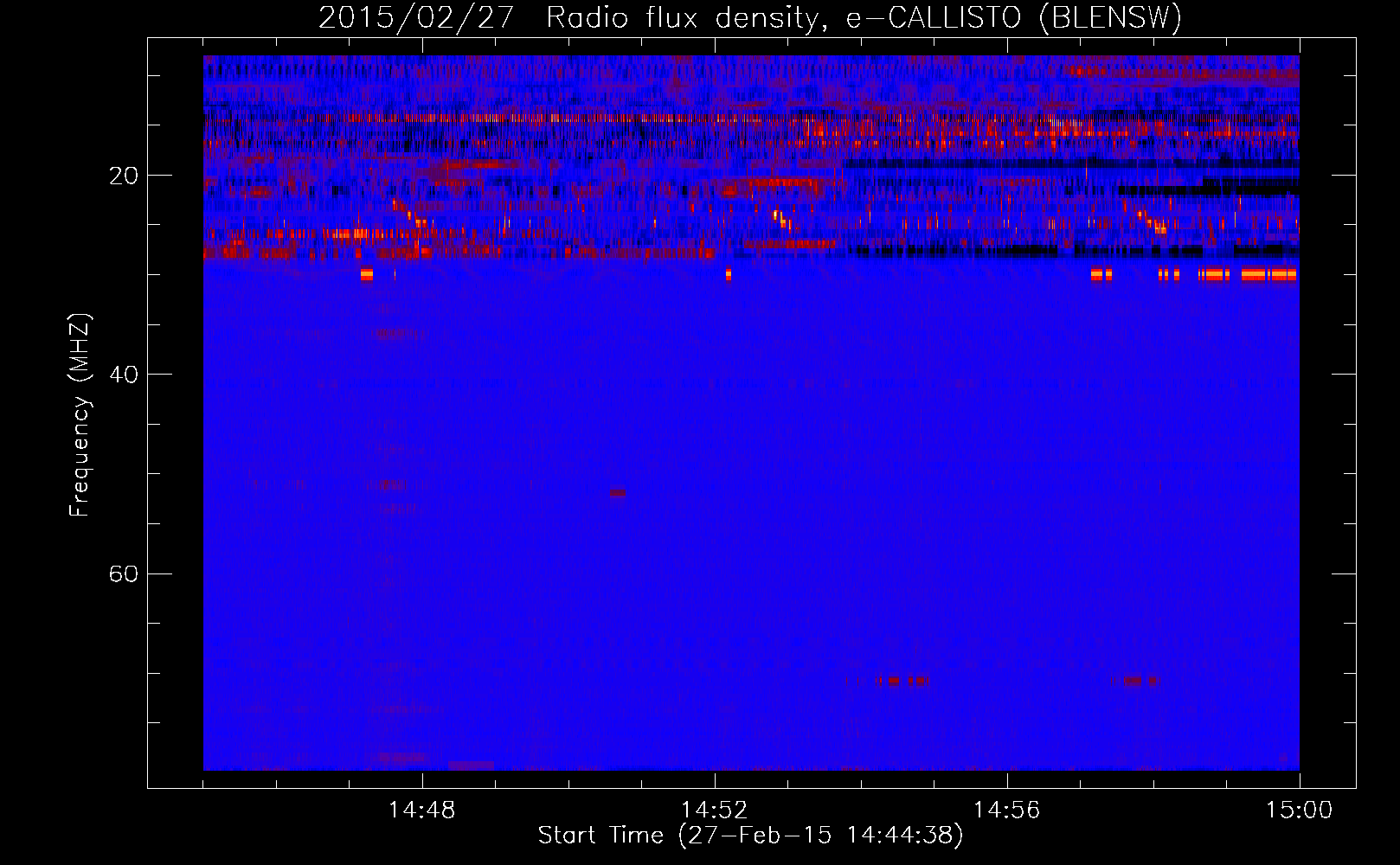
Task: Click the 14:52 time tick label
Action: point(715,811)
